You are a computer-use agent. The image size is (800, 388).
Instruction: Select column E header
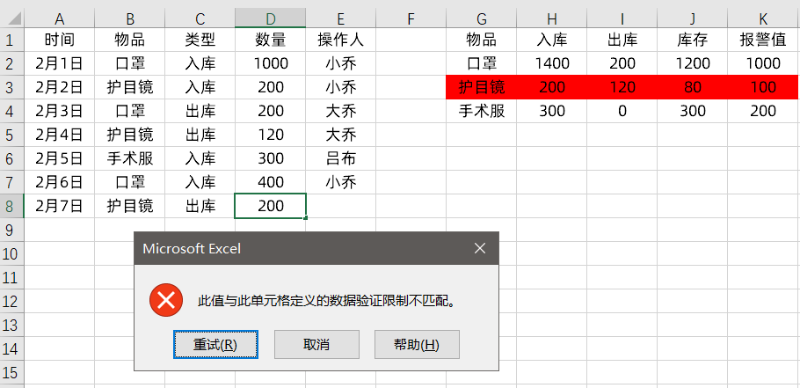pos(341,19)
